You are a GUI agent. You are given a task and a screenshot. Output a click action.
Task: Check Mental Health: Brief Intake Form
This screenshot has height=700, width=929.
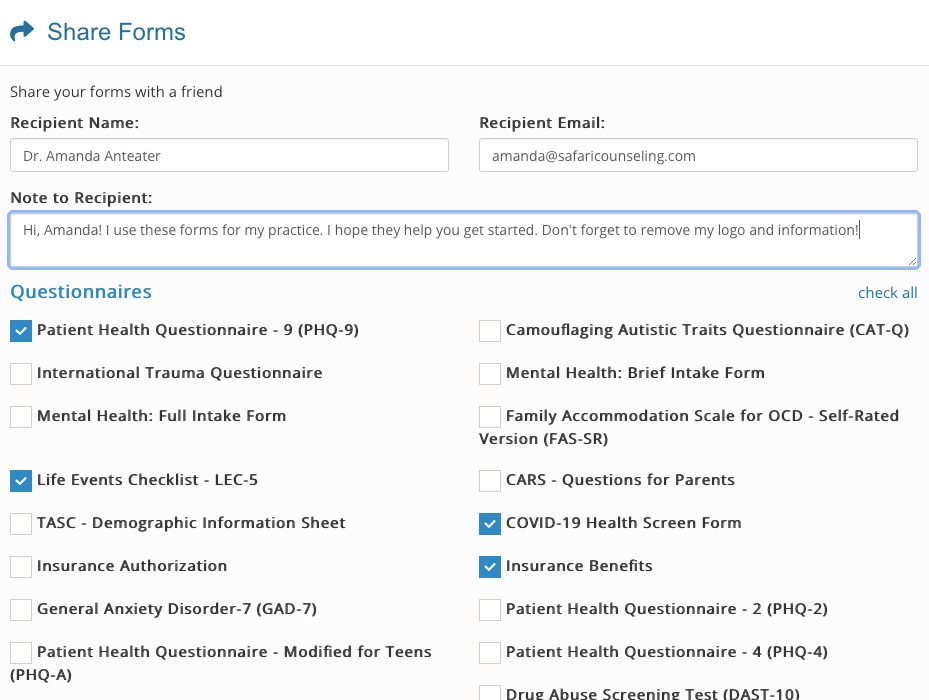coord(490,373)
